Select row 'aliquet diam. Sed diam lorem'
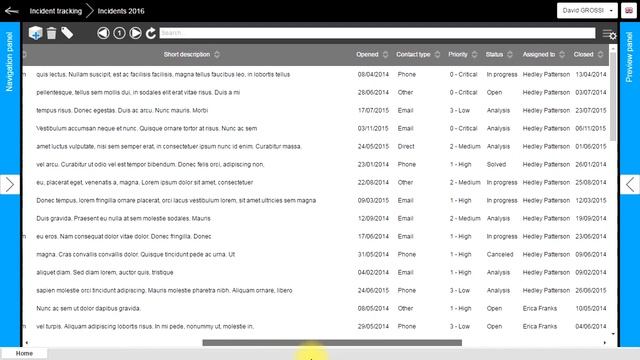Screen dimensions: 640x360 pyautogui.click(x=316, y=272)
